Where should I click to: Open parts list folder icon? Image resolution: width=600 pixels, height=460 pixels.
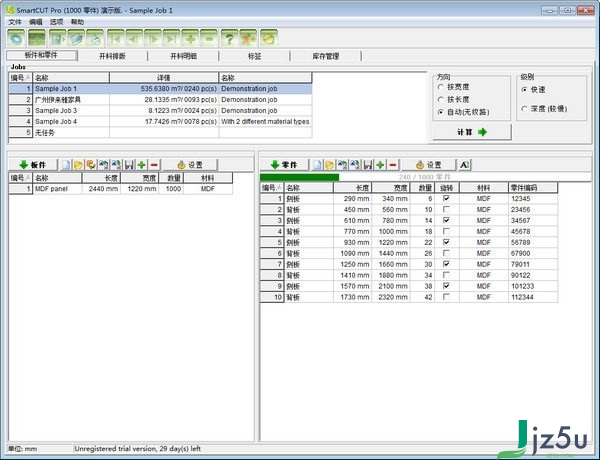(x=329, y=165)
